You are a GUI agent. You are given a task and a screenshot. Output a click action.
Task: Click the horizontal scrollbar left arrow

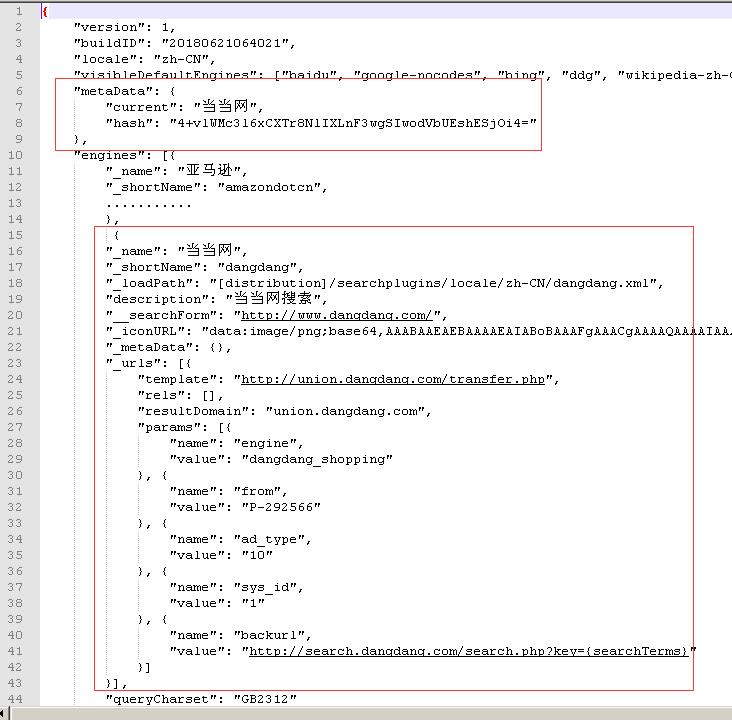pos(4,713)
